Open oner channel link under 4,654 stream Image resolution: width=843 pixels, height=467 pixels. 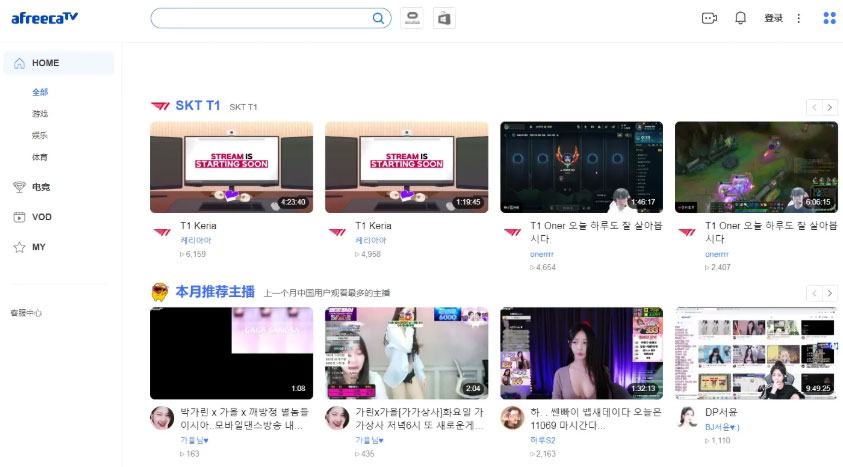542,254
